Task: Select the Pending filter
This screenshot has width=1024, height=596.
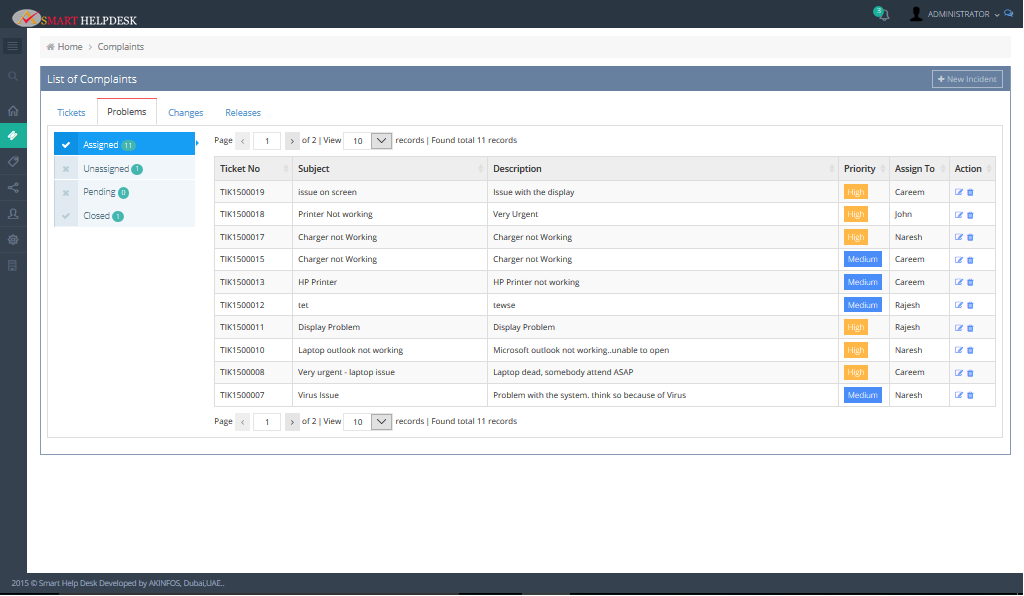Action: pyautogui.click(x=100, y=192)
